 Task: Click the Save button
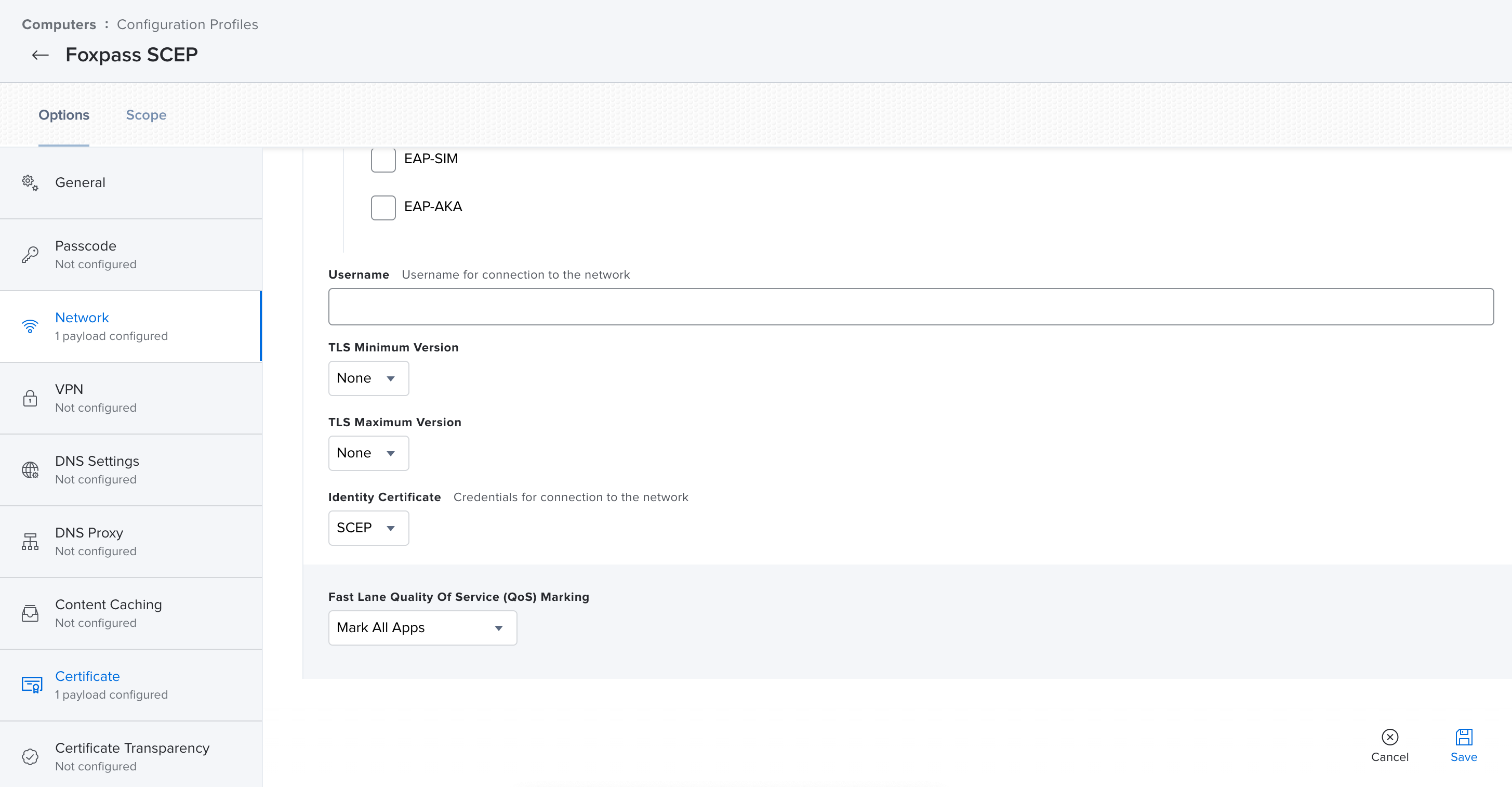(x=1463, y=745)
